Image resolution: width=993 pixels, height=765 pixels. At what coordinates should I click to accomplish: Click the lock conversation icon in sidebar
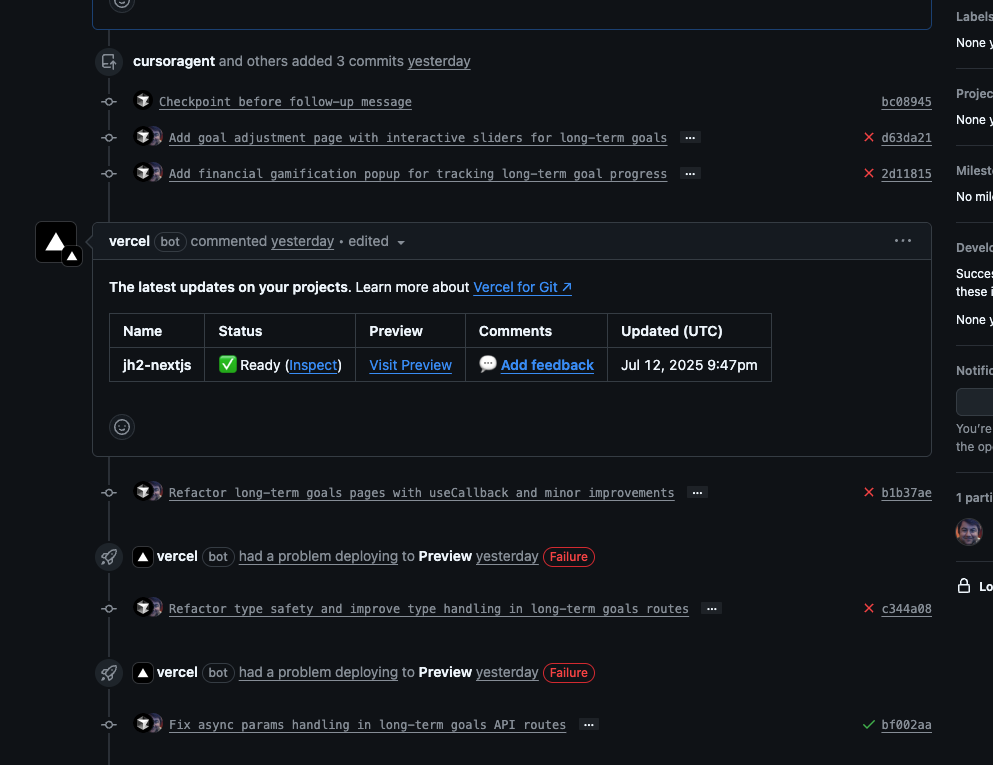pos(963,586)
